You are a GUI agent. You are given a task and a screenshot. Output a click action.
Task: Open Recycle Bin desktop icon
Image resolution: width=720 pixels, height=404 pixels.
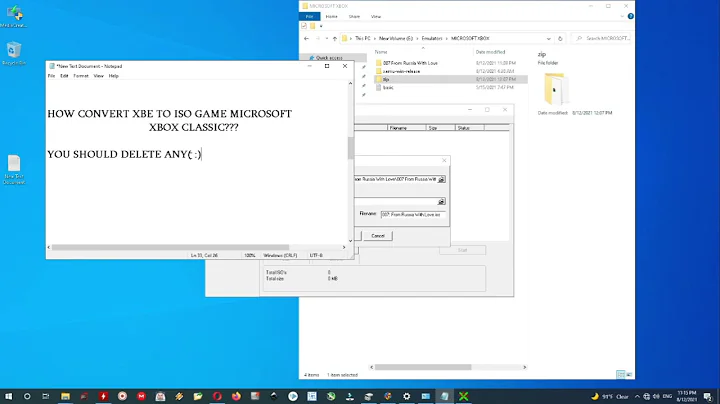14,54
